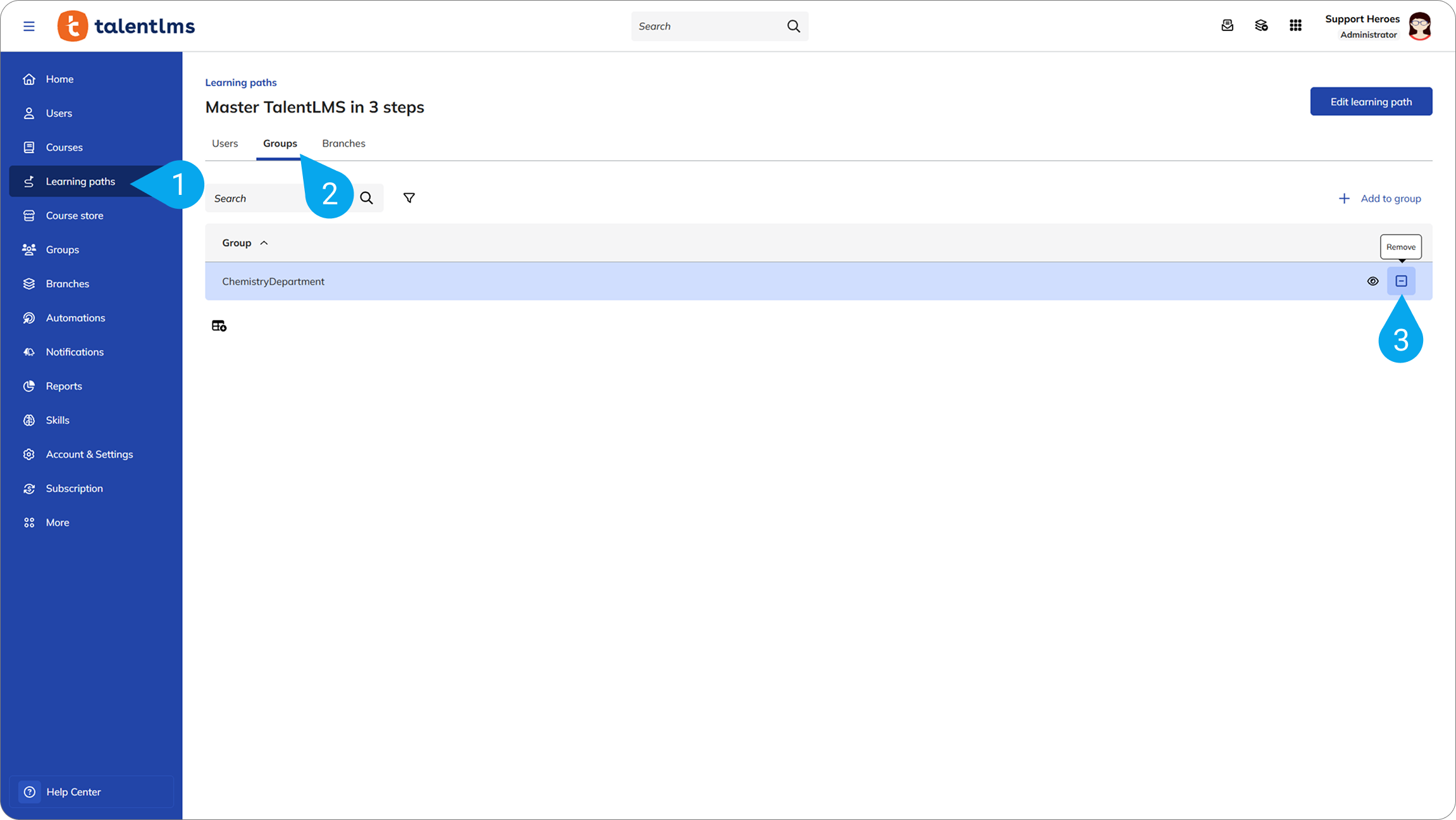Remove ChemistryDepartment from the learning path
The height and width of the screenshot is (820, 1456).
click(x=1402, y=281)
